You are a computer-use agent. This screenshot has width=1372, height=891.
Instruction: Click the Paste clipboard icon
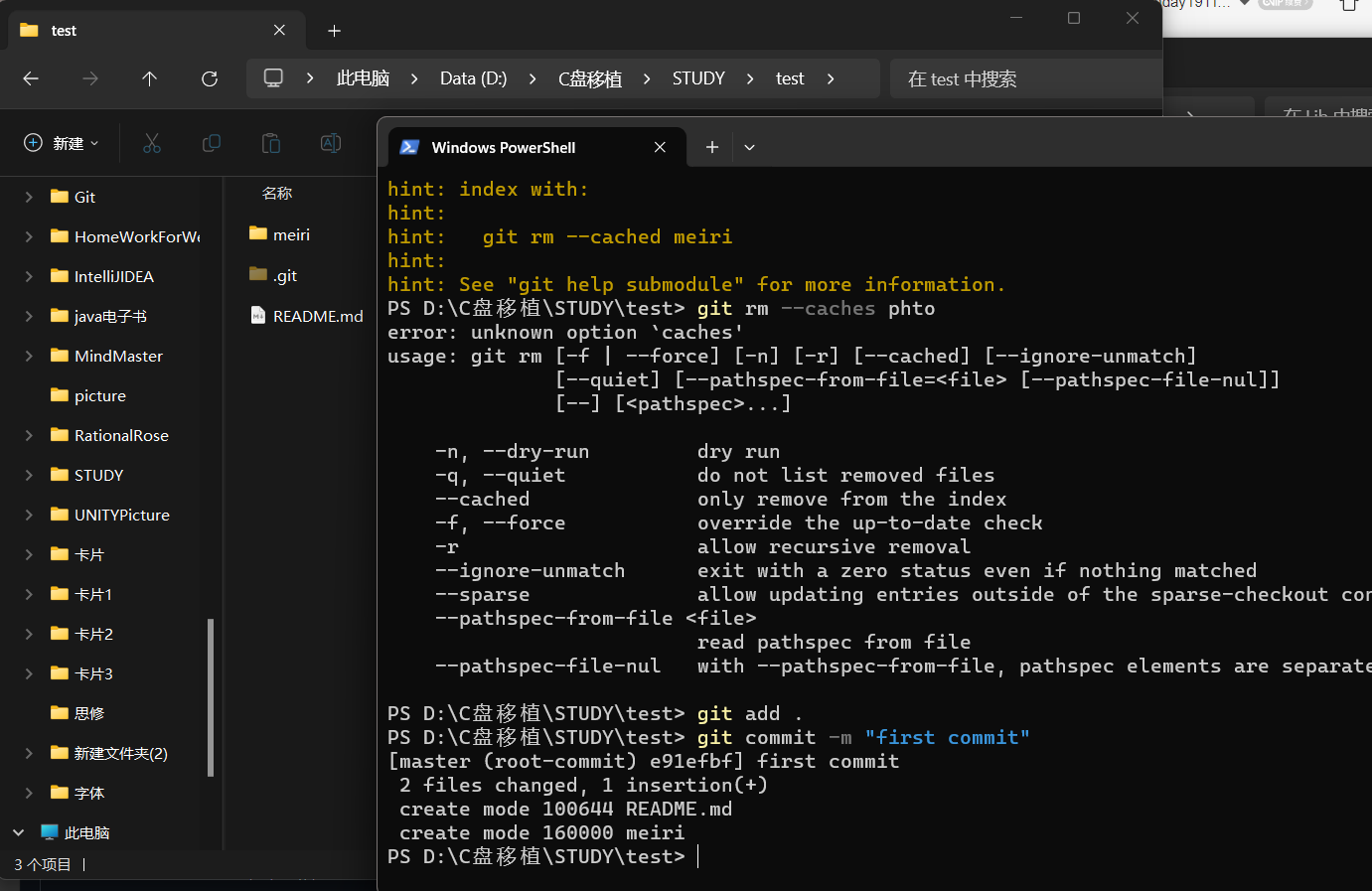(271, 143)
